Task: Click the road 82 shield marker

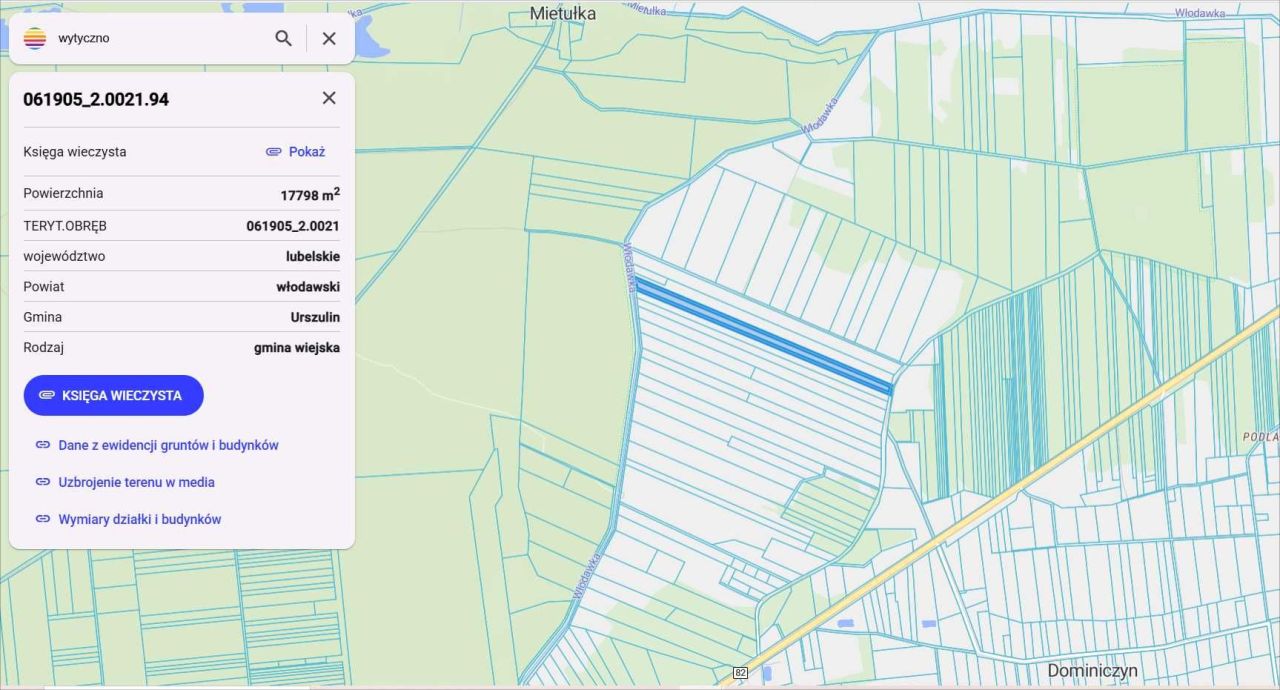Action: 740,672
